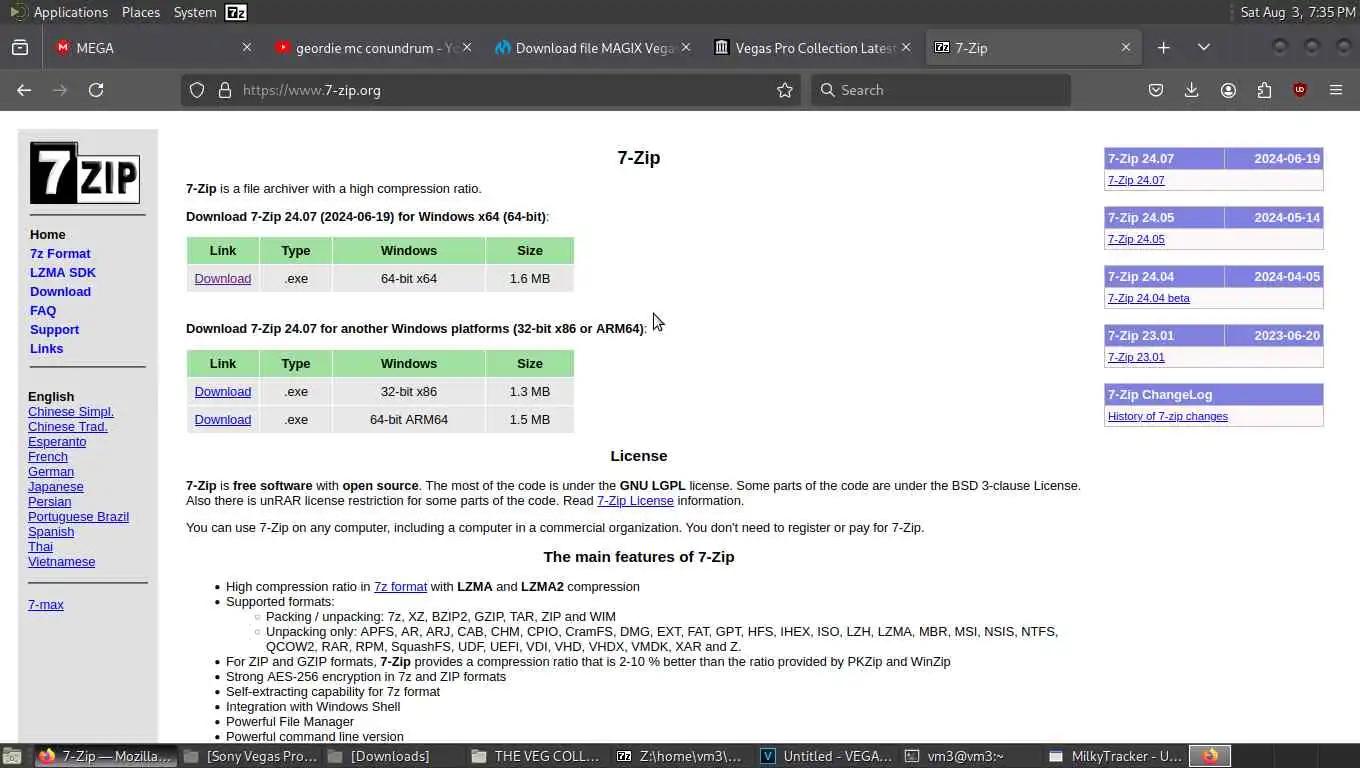Close the geordie mc conundrum tab
This screenshot has height=768, width=1360.
(467, 47)
